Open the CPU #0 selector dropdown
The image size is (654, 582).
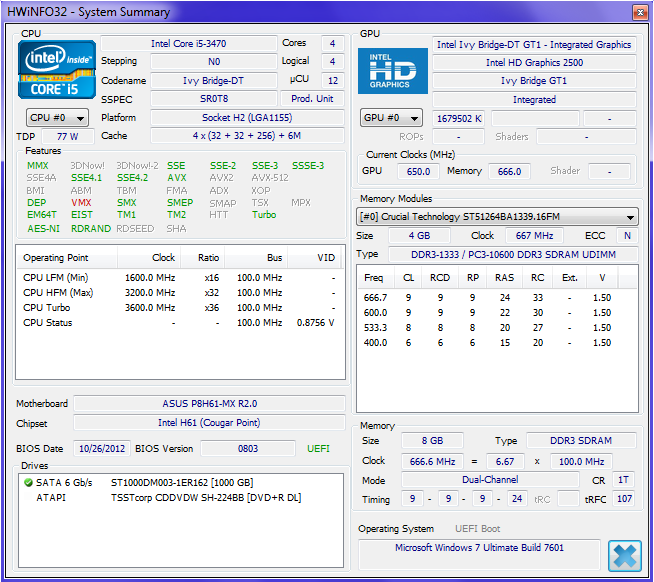pos(57,118)
